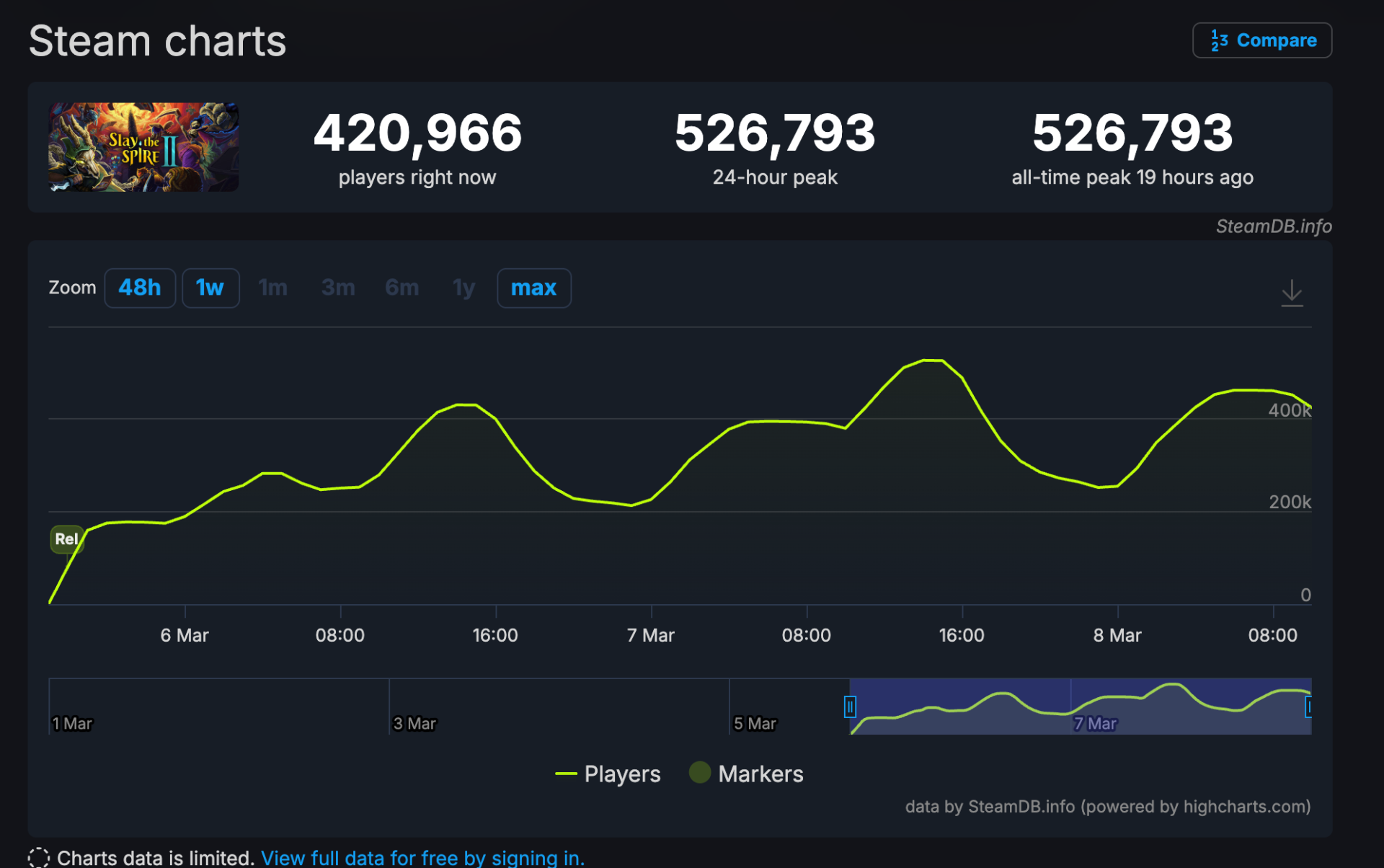Screen dimensions: 1384x868
Task: Click the Slay the Spire II thumbnail
Action: 143,147
